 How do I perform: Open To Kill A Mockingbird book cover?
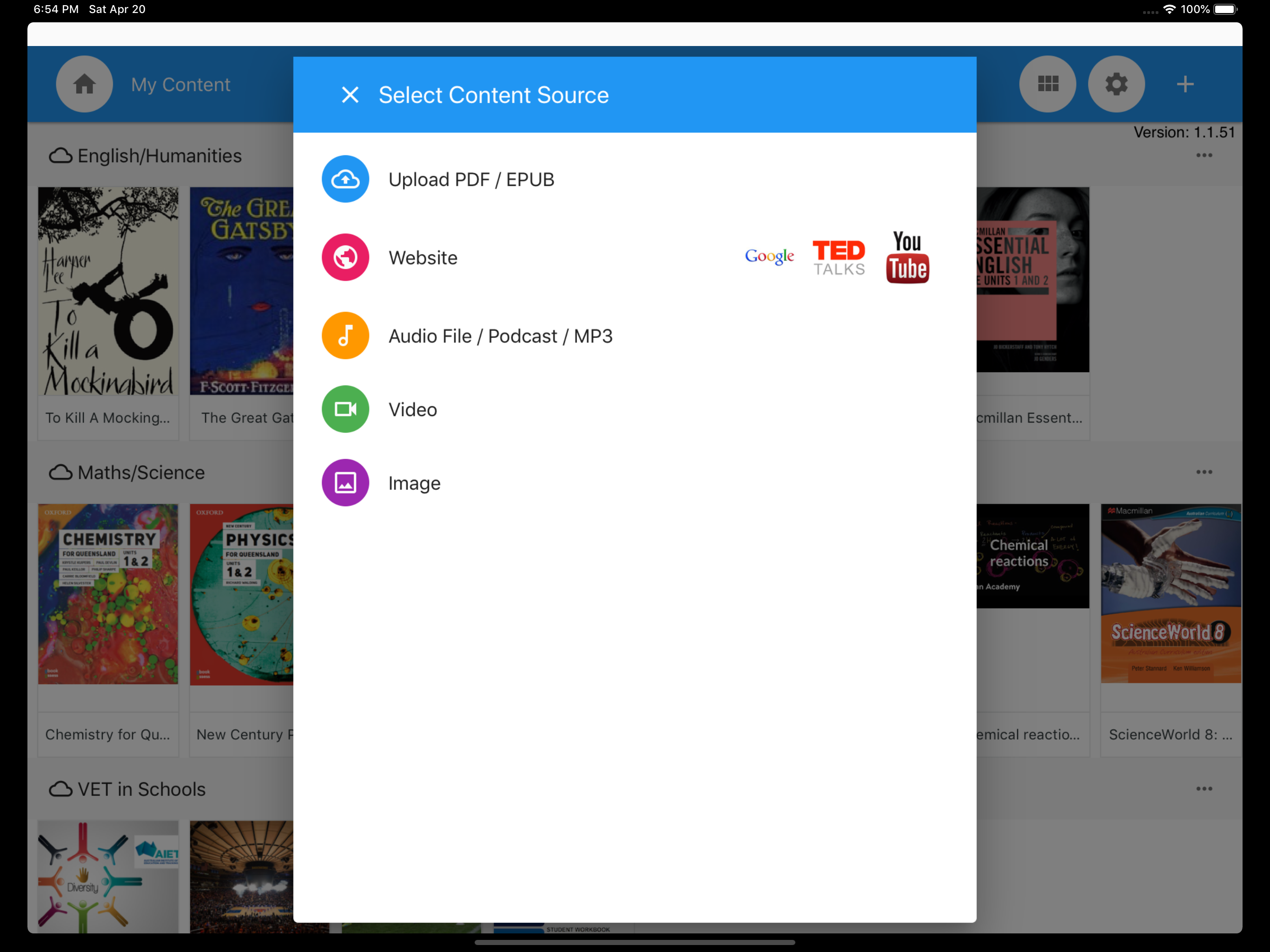tap(108, 291)
